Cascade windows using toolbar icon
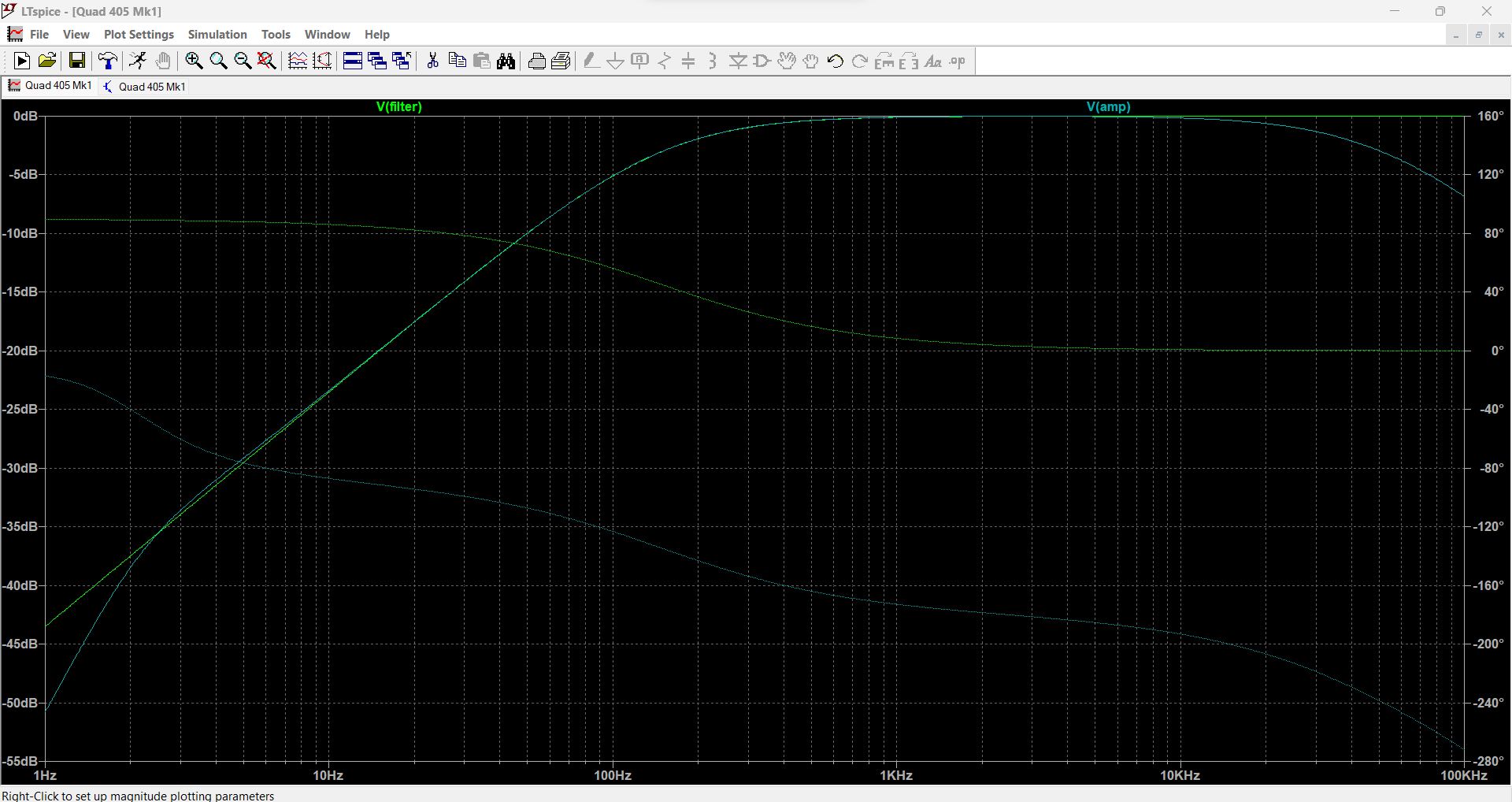 point(377,61)
